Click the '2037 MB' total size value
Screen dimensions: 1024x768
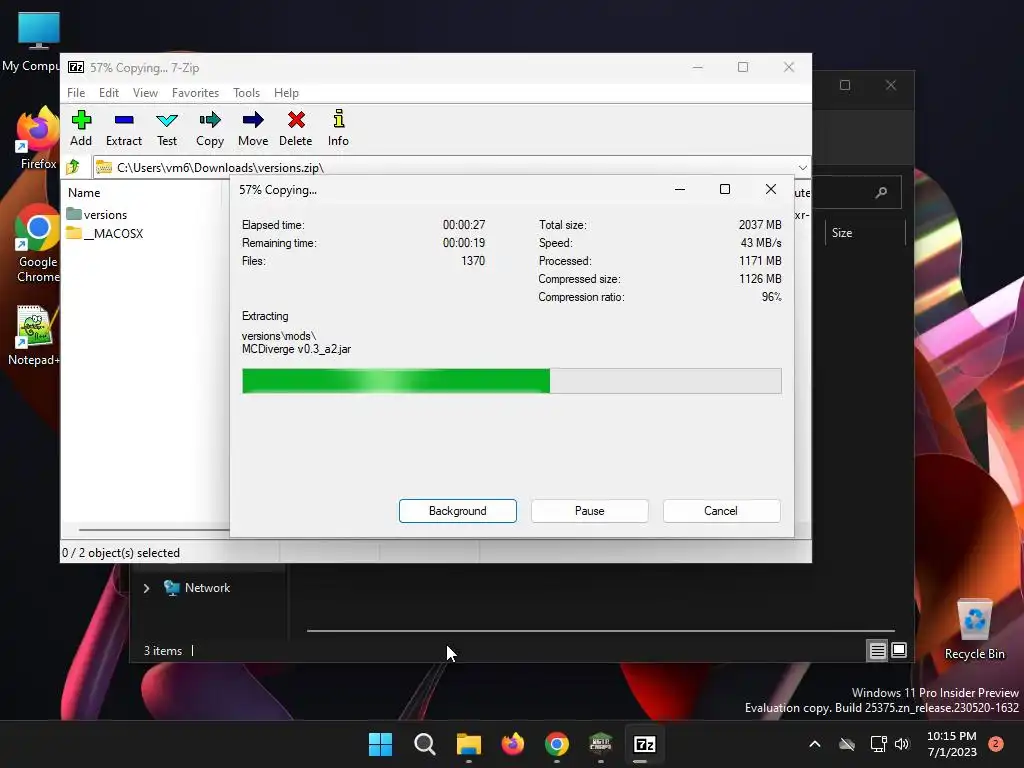(760, 225)
